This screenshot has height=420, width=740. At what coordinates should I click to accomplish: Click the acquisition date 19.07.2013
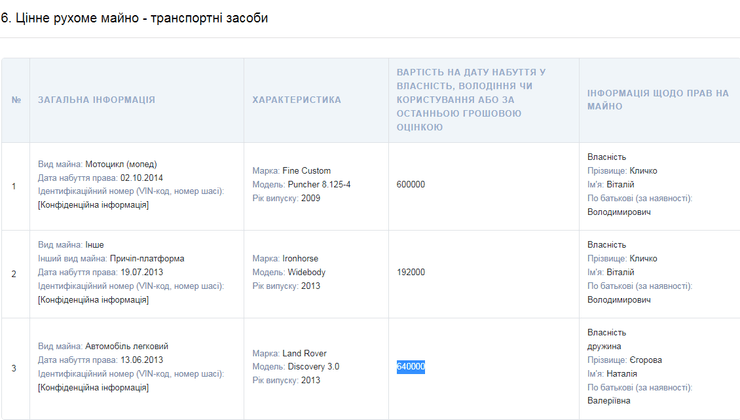click(134, 271)
